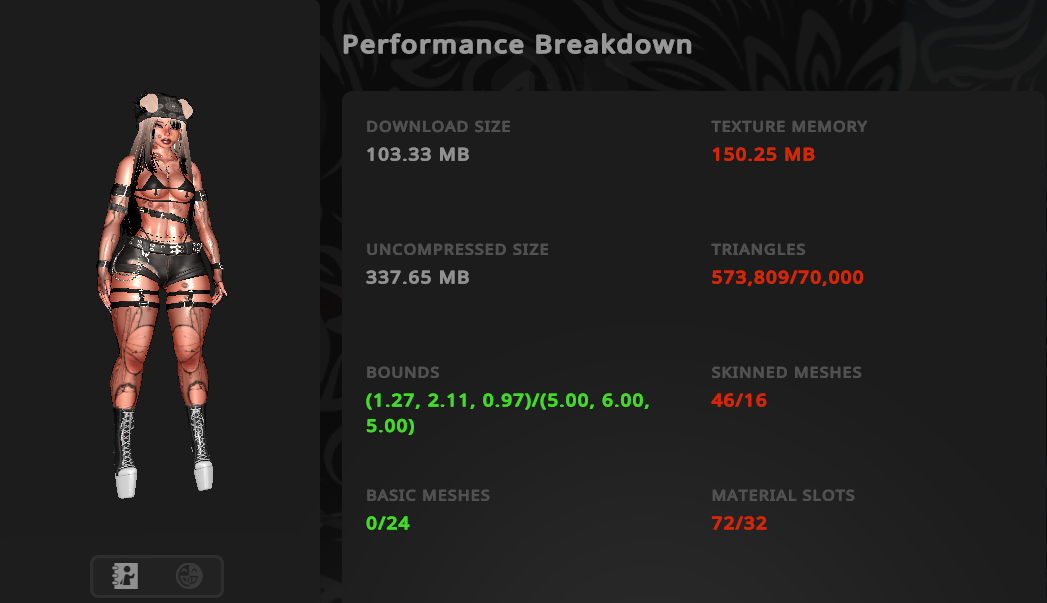Click the Bounds label

coord(403,372)
